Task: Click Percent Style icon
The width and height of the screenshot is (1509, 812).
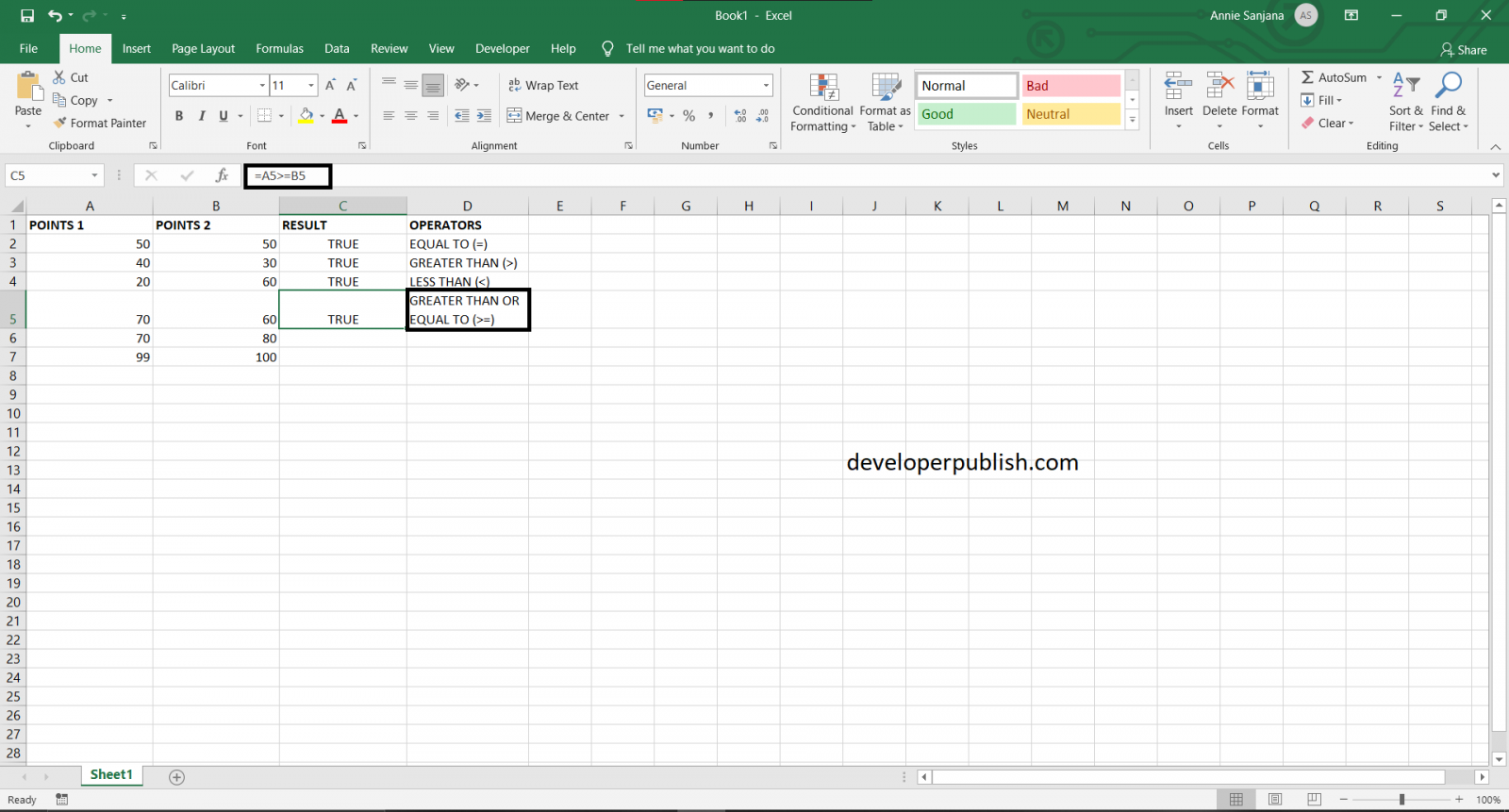Action: [x=689, y=116]
